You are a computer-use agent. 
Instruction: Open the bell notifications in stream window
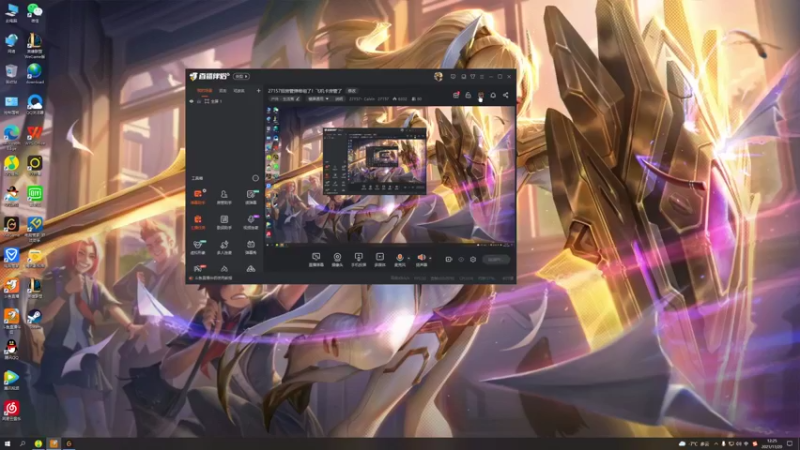493,95
